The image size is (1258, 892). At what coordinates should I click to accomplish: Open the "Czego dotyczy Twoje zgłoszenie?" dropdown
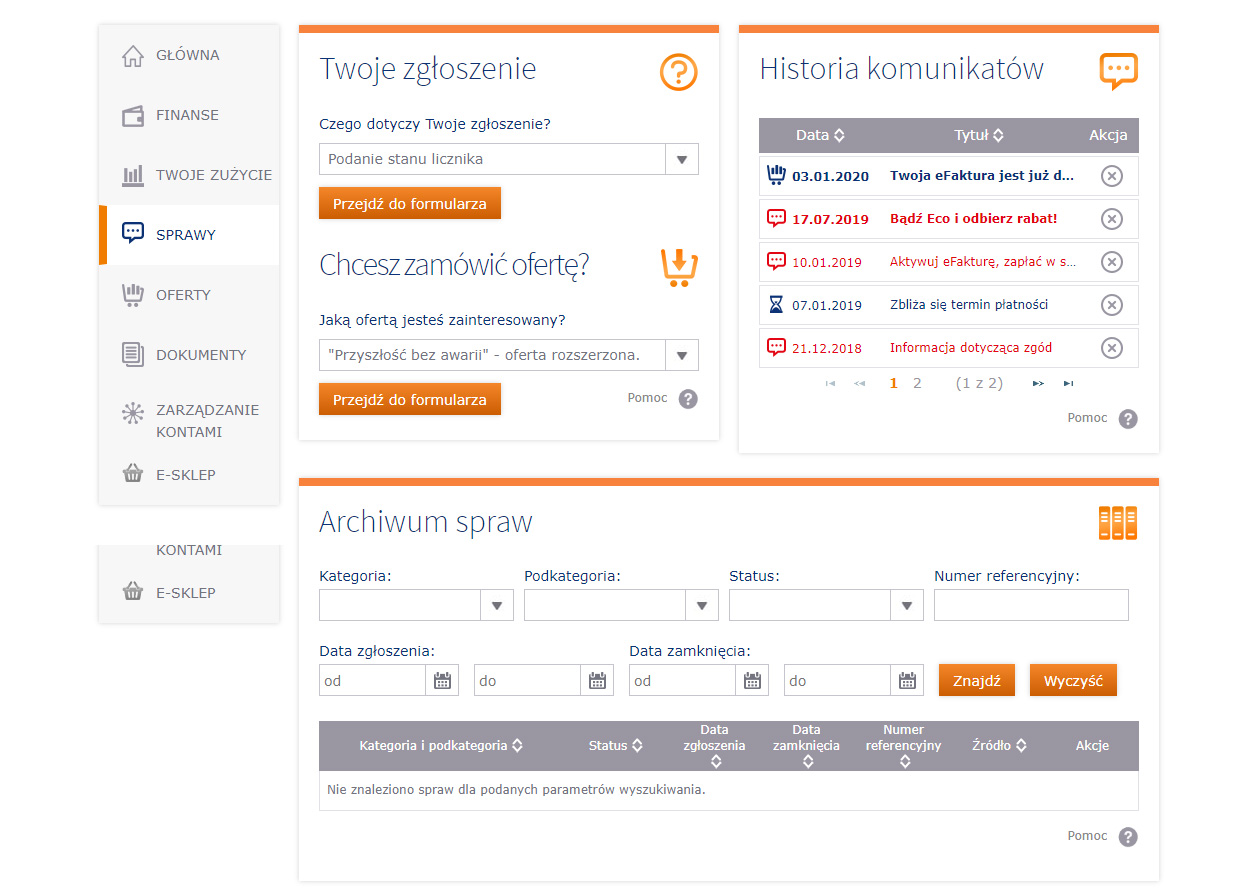point(681,158)
